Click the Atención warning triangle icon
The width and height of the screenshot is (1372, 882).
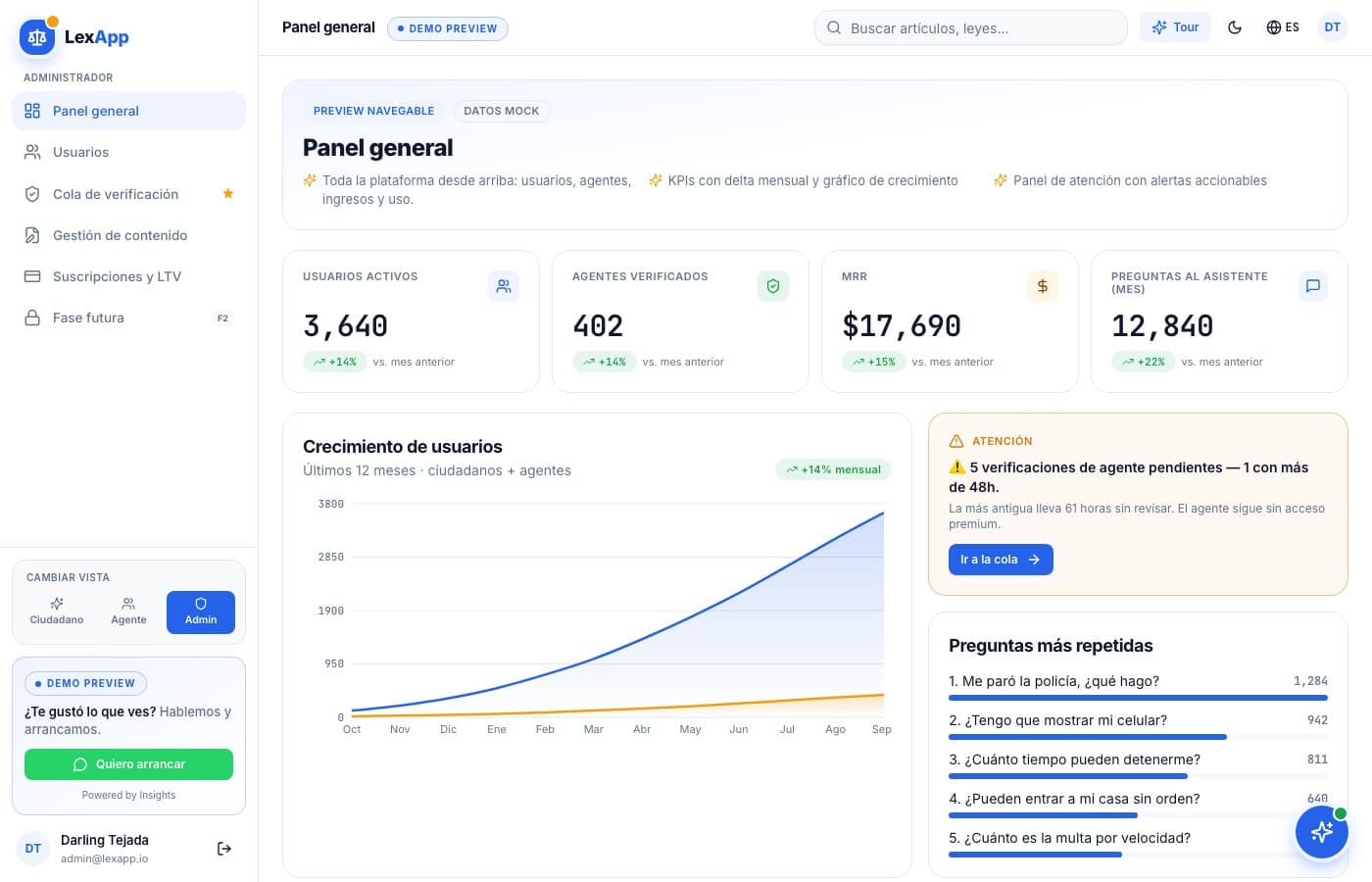pos(956,441)
